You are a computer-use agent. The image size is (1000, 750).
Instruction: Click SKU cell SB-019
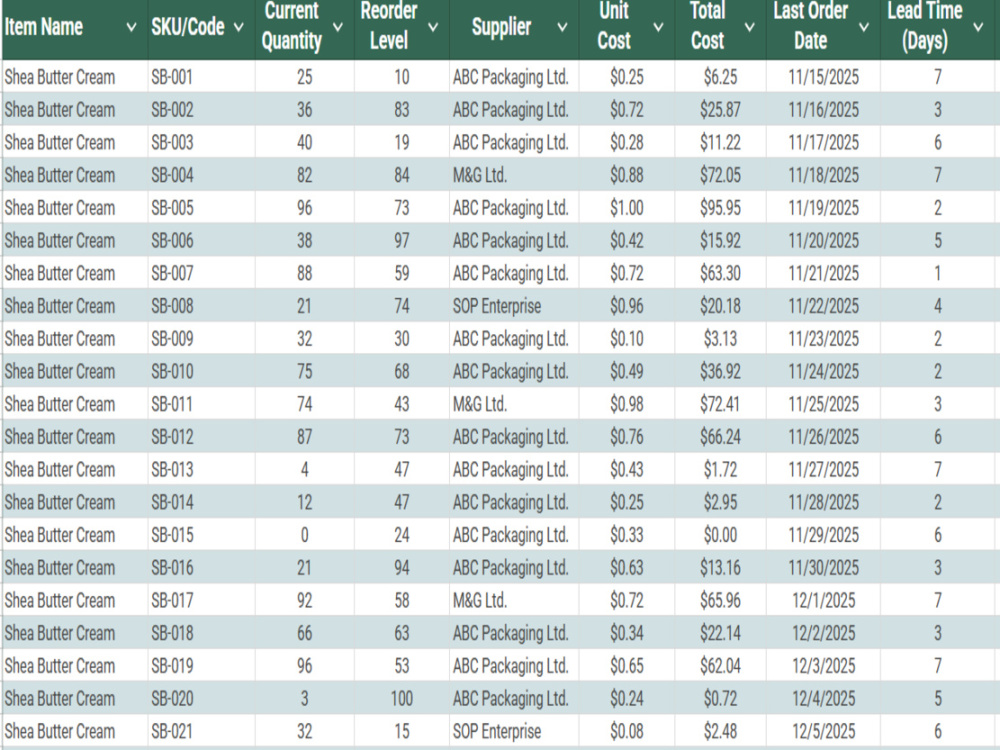coord(202,666)
